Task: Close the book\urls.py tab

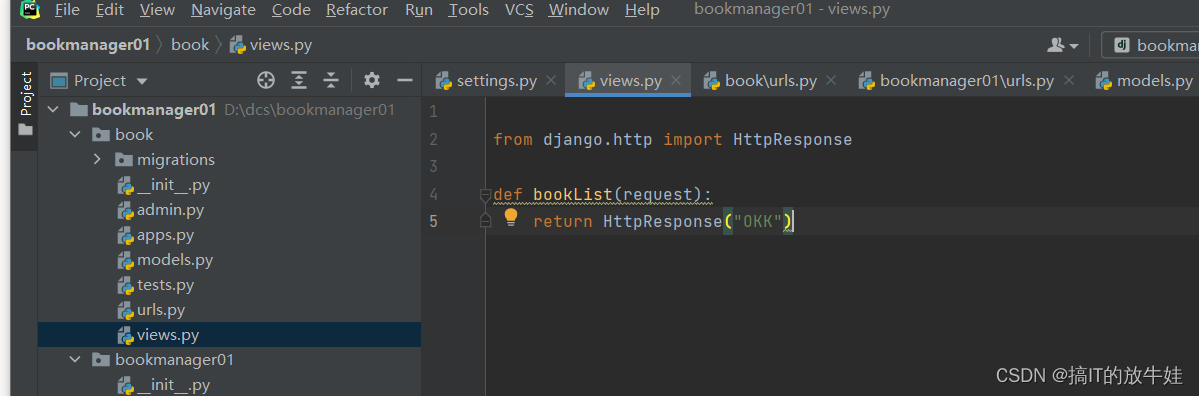Action: pos(831,80)
